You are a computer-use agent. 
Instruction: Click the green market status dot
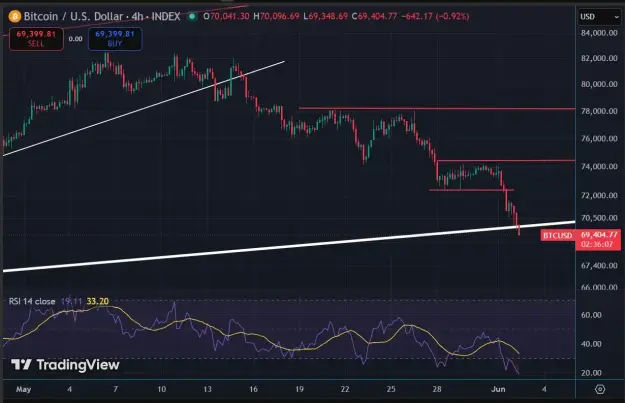pos(192,16)
